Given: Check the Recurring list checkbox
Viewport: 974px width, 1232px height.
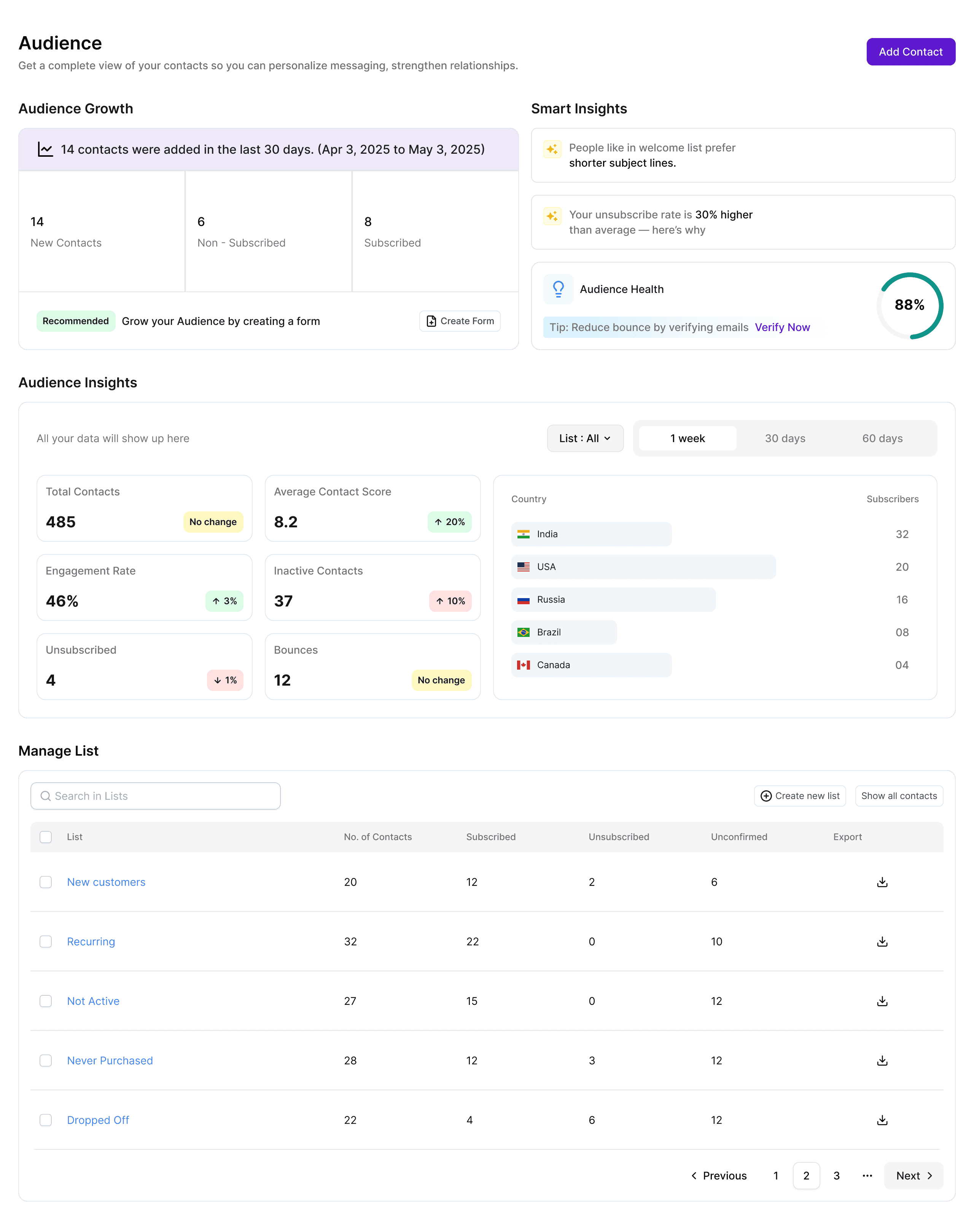Looking at the screenshot, I should coord(46,941).
